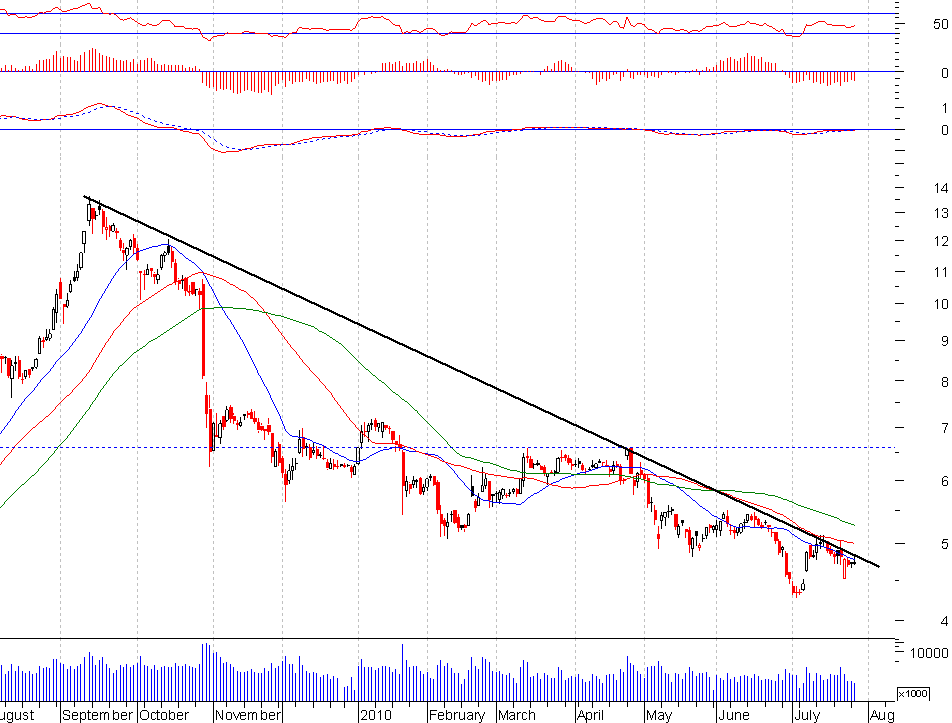Click the 'October' month label on time axis
Image resolution: width=952 pixels, height=723 pixels.
(164, 715)
